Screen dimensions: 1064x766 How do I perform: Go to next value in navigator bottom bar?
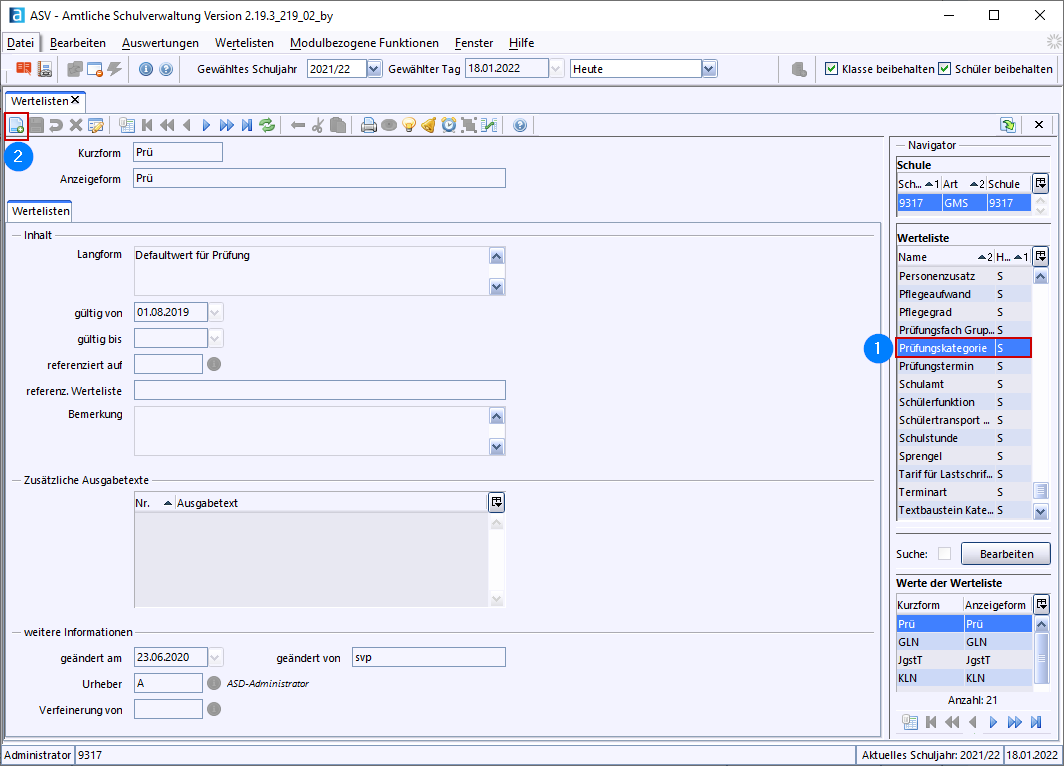pyautogui.click(x=993, y=723)
